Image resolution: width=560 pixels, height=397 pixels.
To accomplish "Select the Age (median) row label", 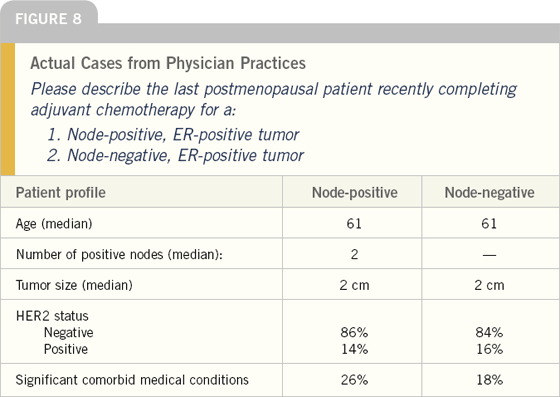I will [54, 224].
